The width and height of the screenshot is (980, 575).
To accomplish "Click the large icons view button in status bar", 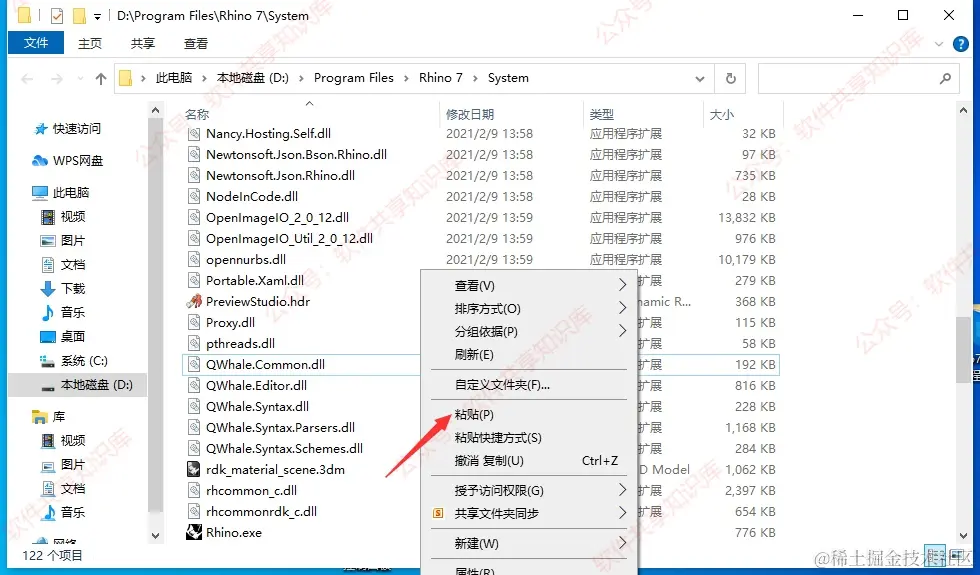I will tap(957, 553).
